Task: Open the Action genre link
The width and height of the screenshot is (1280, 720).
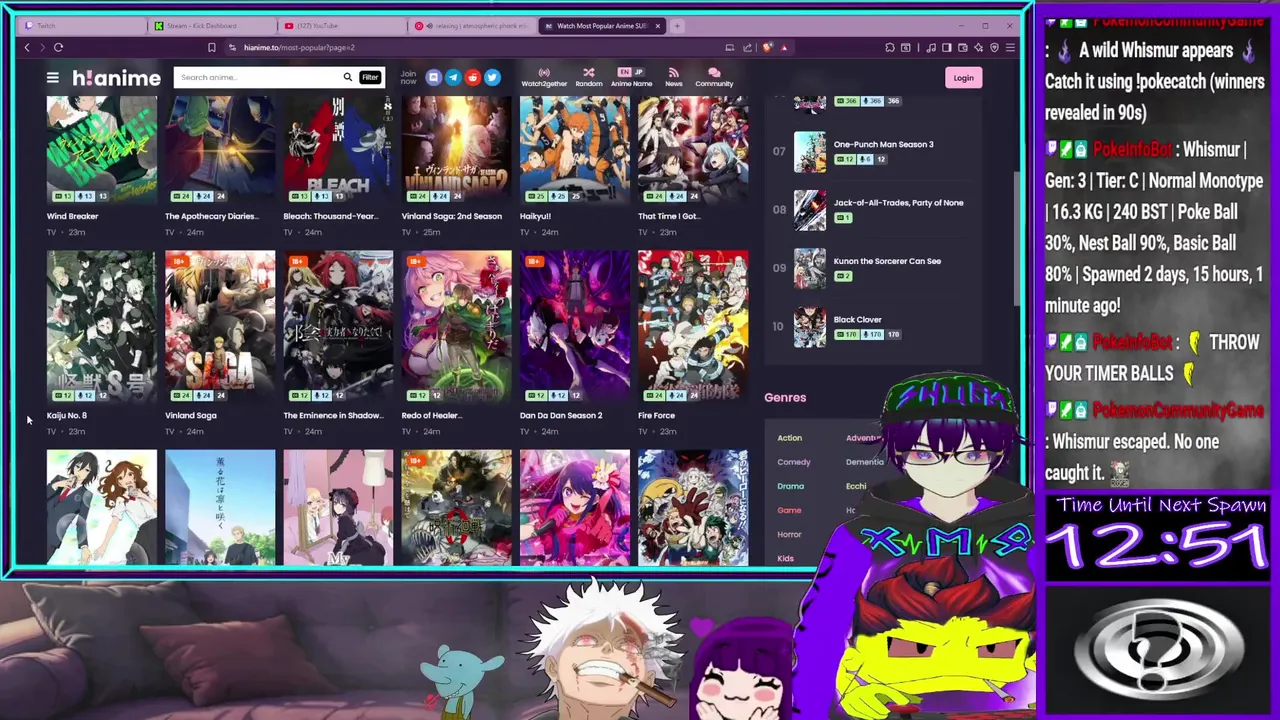Action: click(x=789, y=438)
